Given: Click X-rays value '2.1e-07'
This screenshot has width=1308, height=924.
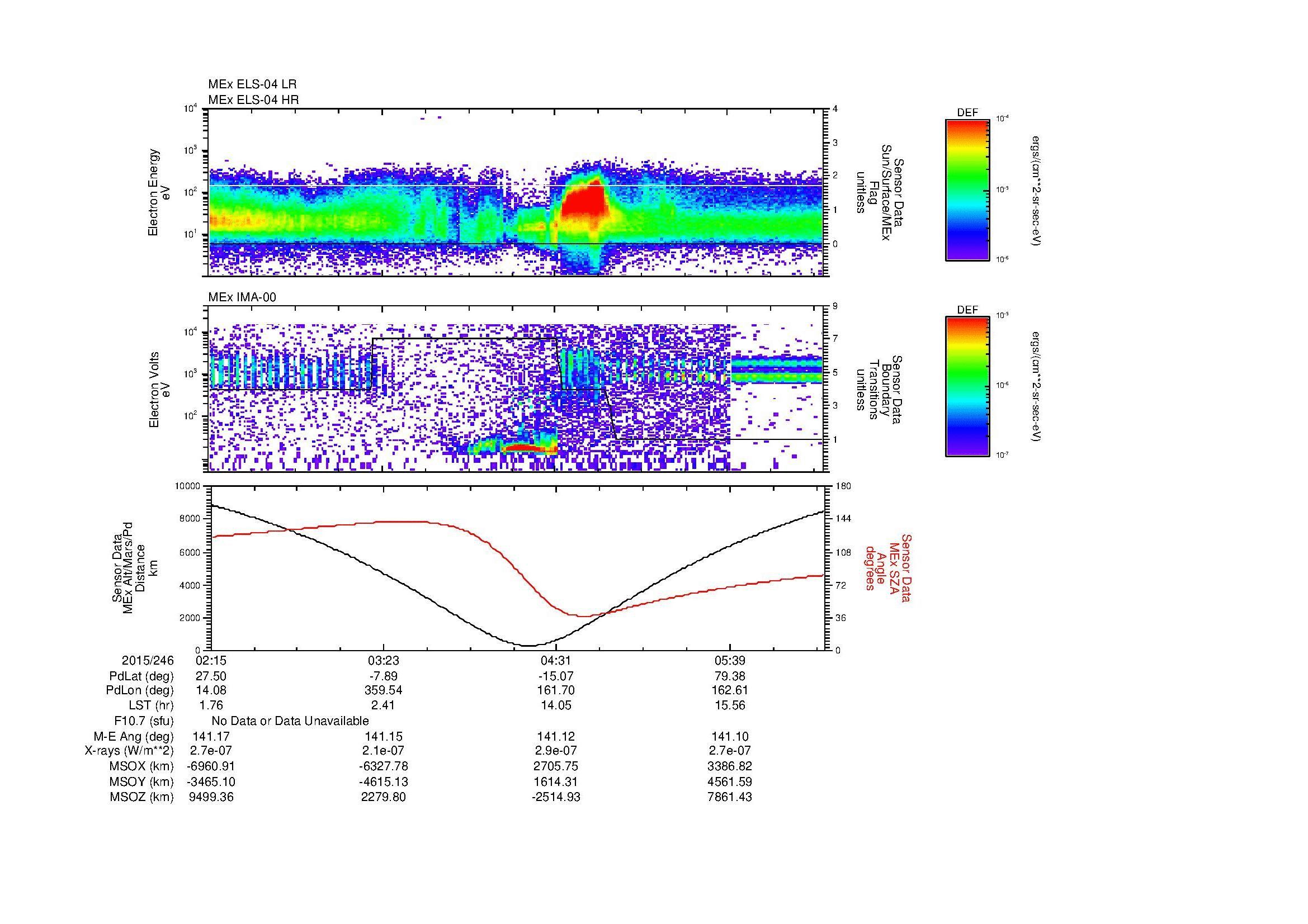Looking at the screenshot, I should [x=384, y=751].
